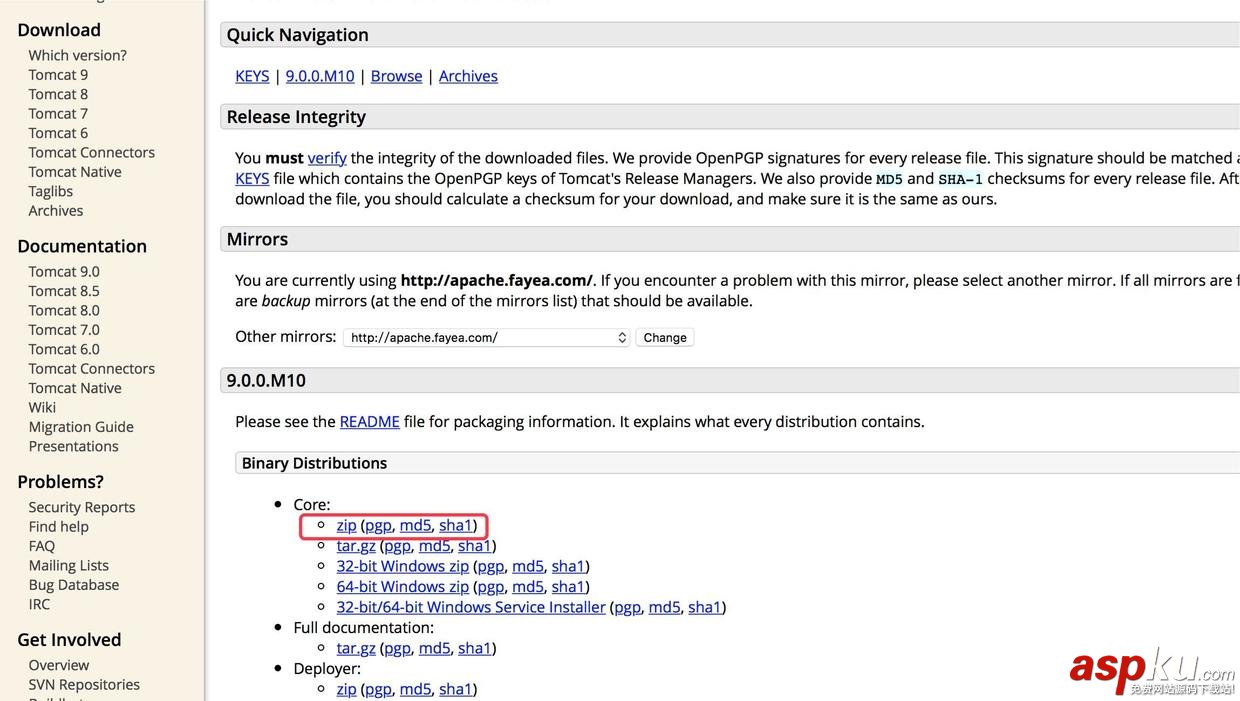The height and width of the screenshot is (701, 1240).
Task: Click the Change mirror button
Action: tap(665, 338)
